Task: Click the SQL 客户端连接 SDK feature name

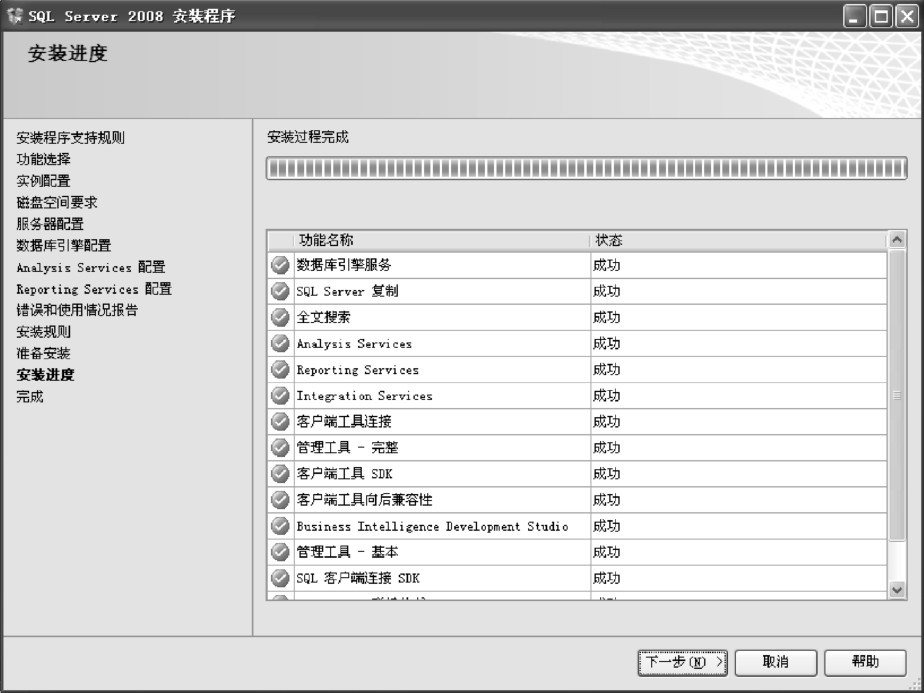Action: pos(358,578)
